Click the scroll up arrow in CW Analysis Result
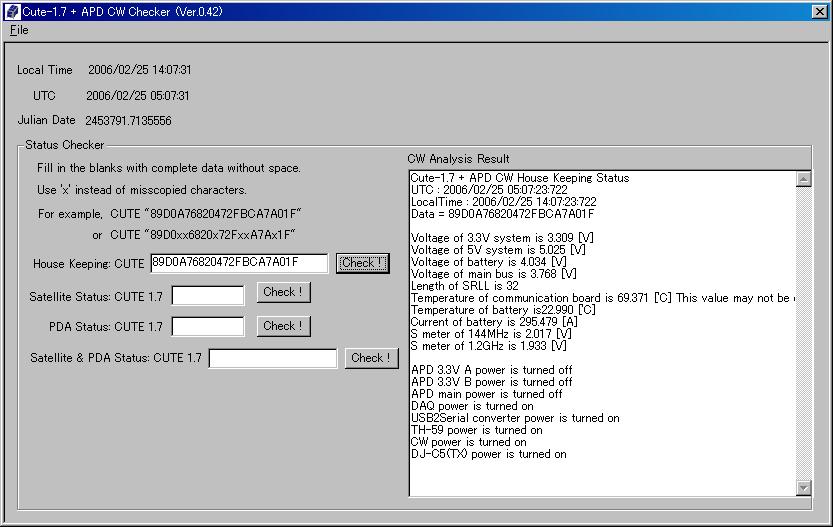The height and width of the screenshot is (527, 833). click(803, 179)
